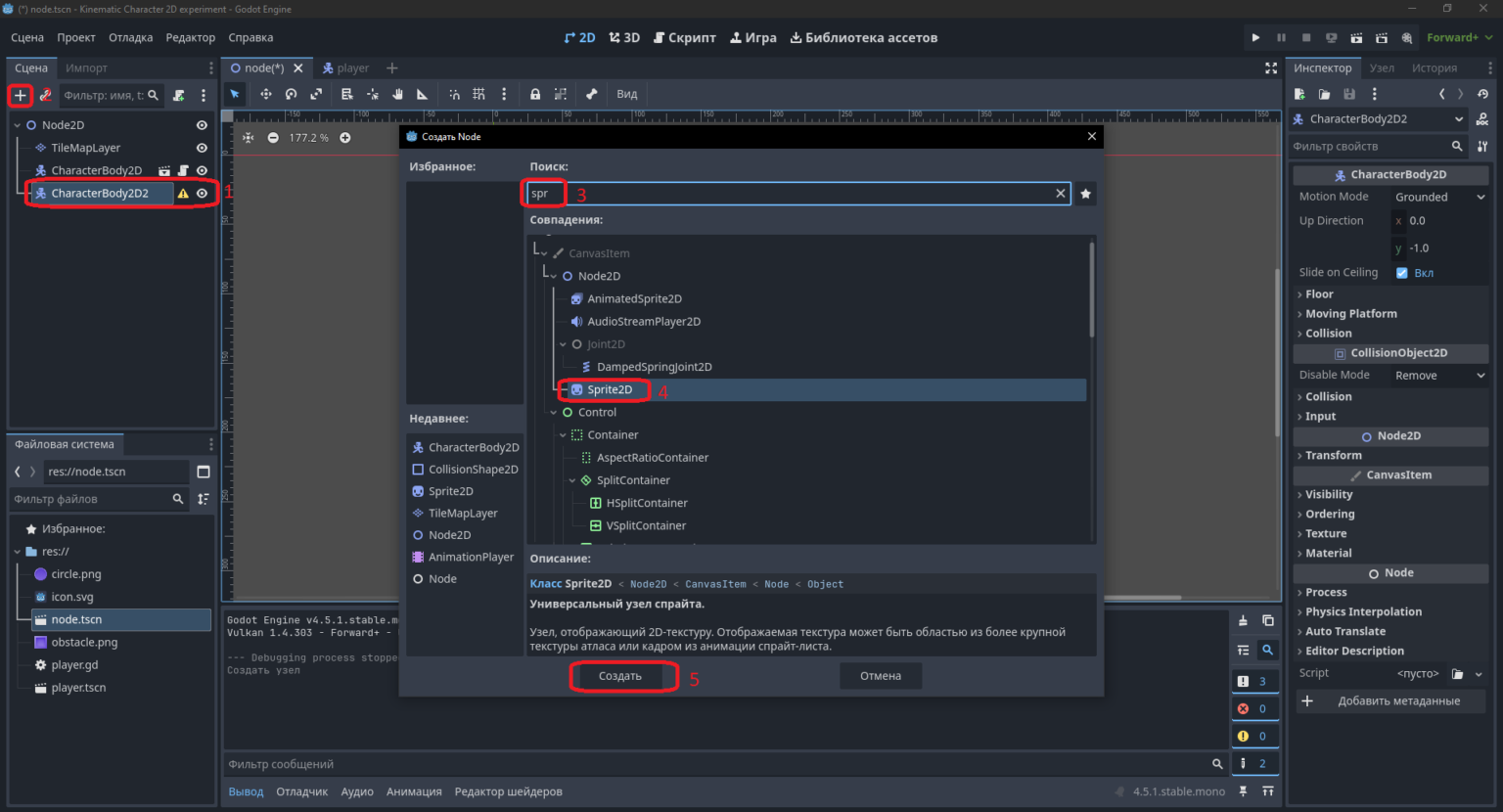This screenshot has width=1503, height=812.
Task: Uncheck the Slide on Ceiling checkbox
Action: pyautogui.click(x=1402, y=273)
